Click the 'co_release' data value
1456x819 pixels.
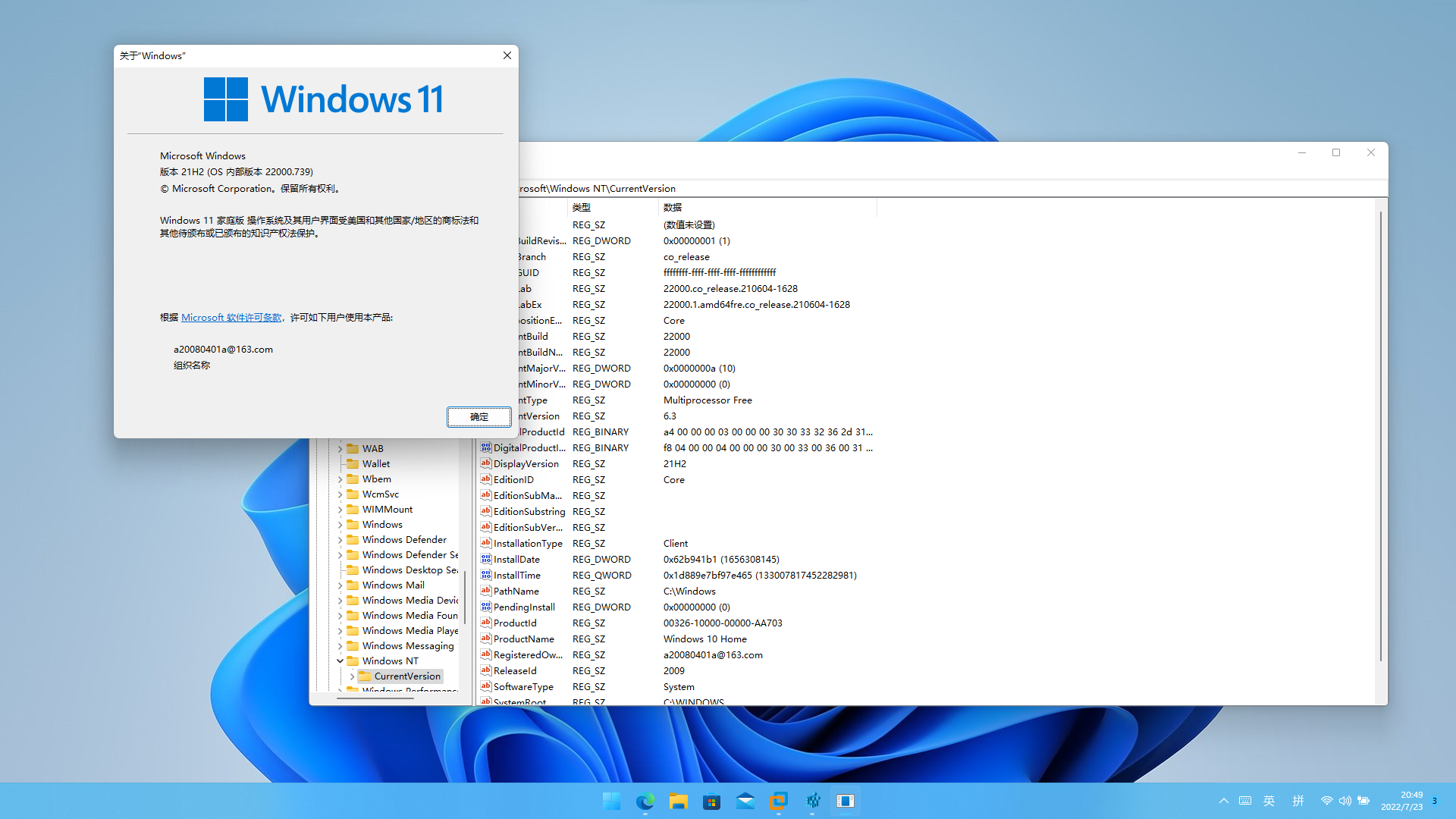pos(686,257)
